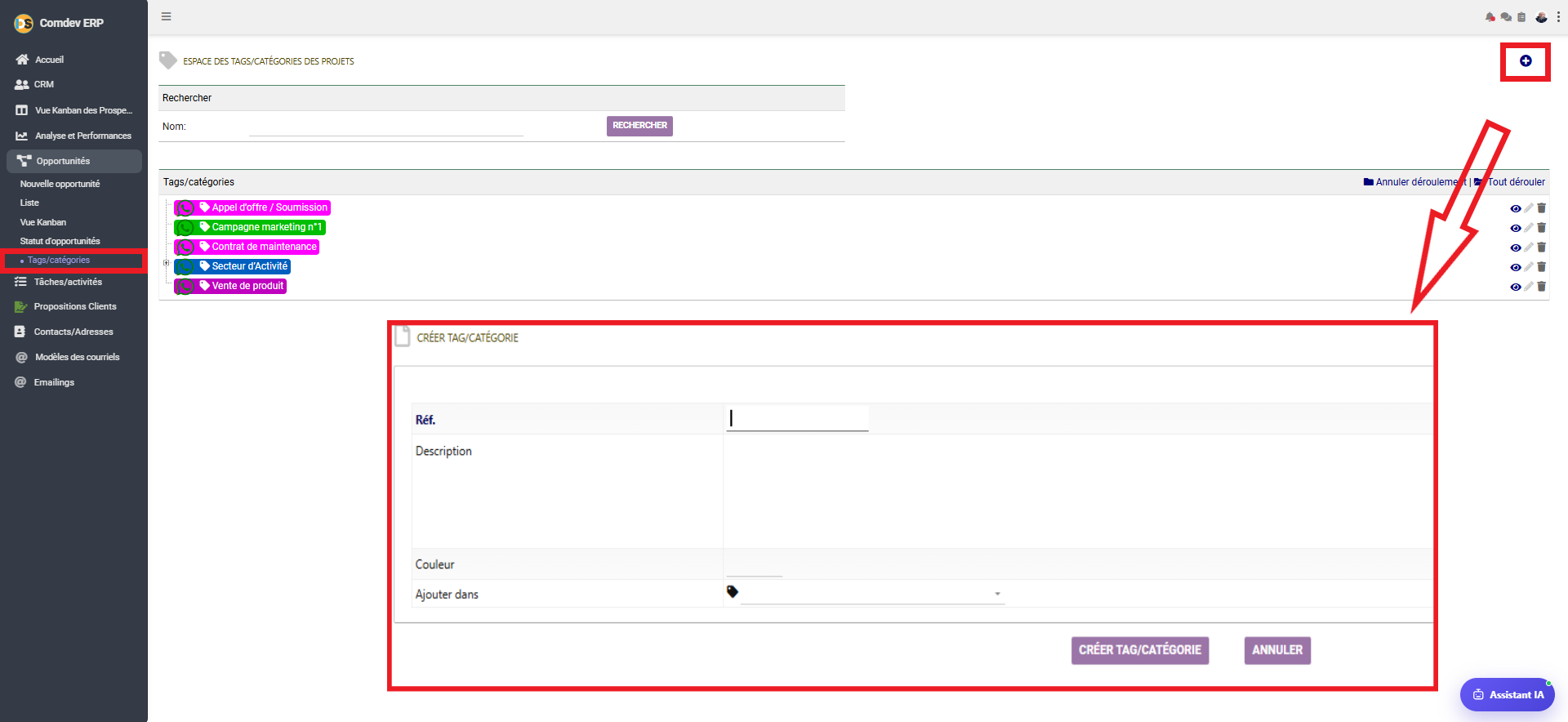Viewport: 1568px width, 722px height.
Task: Select Tags/catégories submenu item
Action: pos(59,260)
